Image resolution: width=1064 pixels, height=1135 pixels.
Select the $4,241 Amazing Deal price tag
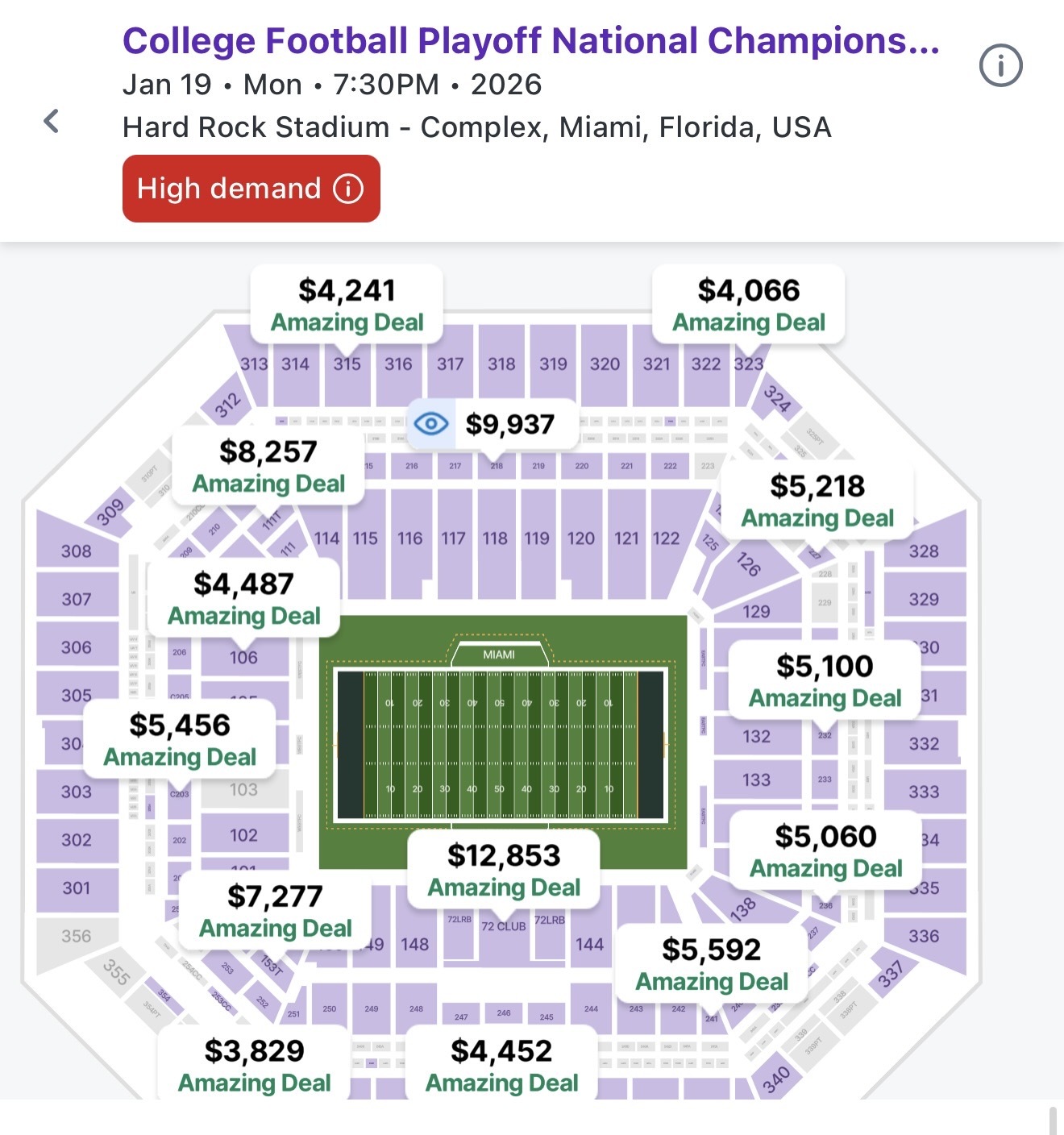(347, 306)
